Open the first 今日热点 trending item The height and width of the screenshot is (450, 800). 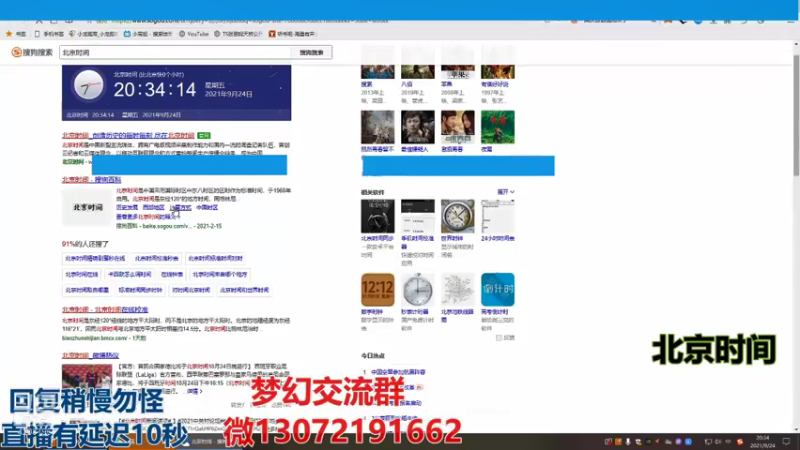(398, 372)
